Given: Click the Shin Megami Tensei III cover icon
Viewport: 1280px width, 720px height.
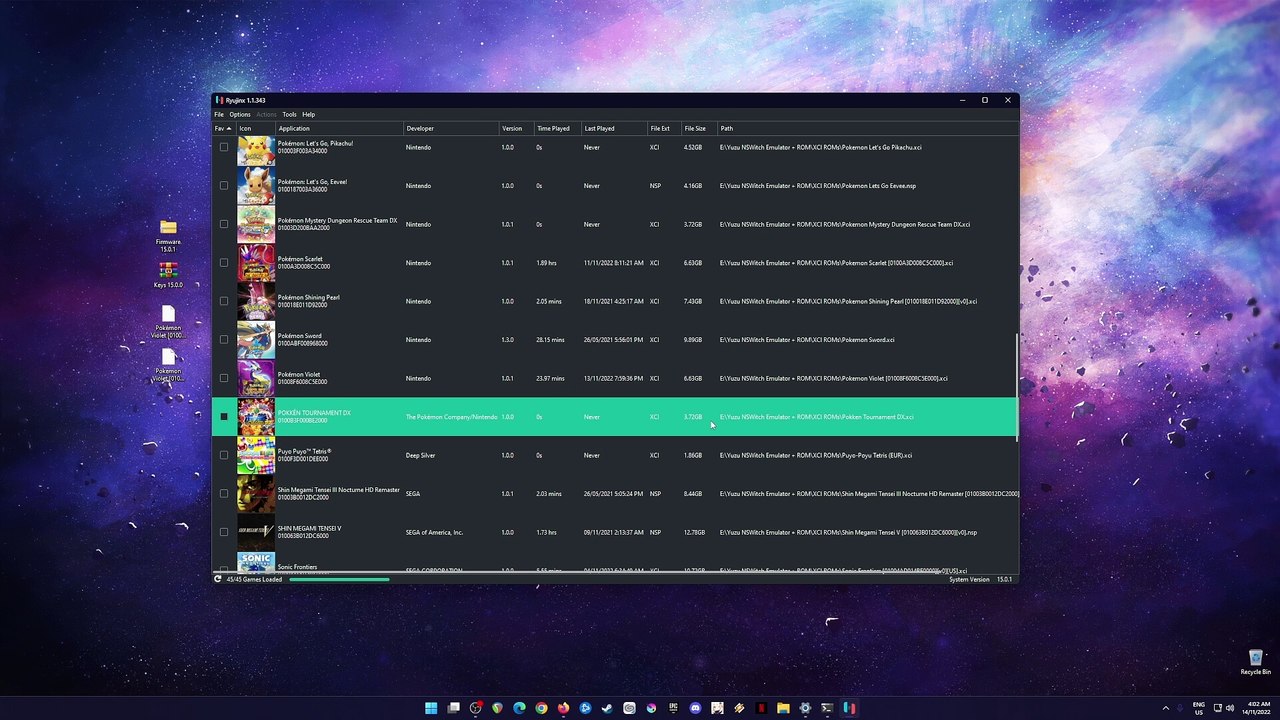Looking at the screenshot, I should [x=256, y=494].
